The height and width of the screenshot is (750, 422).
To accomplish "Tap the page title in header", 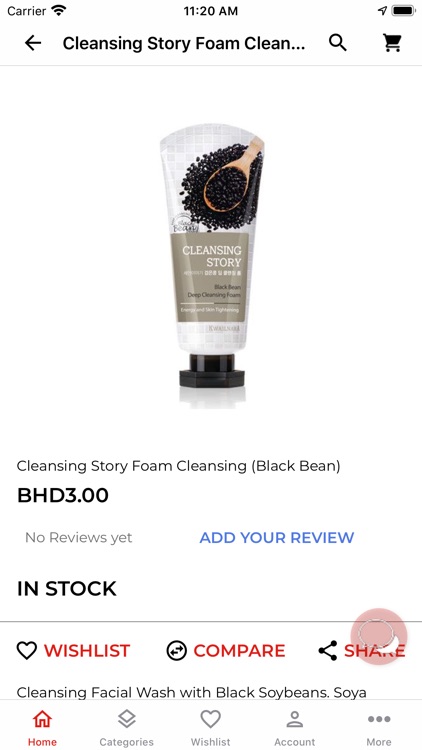I will (x=184, y=44).
